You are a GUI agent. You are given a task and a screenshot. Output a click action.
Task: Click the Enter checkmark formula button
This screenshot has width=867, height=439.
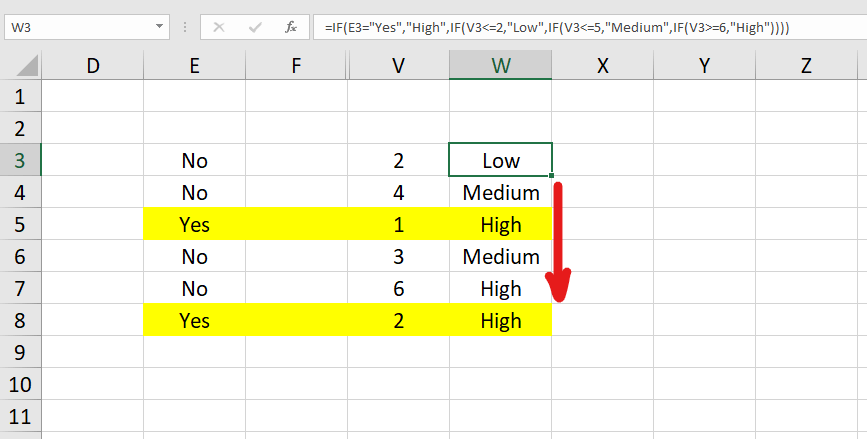pyautogui.click(x=255, y=27)
